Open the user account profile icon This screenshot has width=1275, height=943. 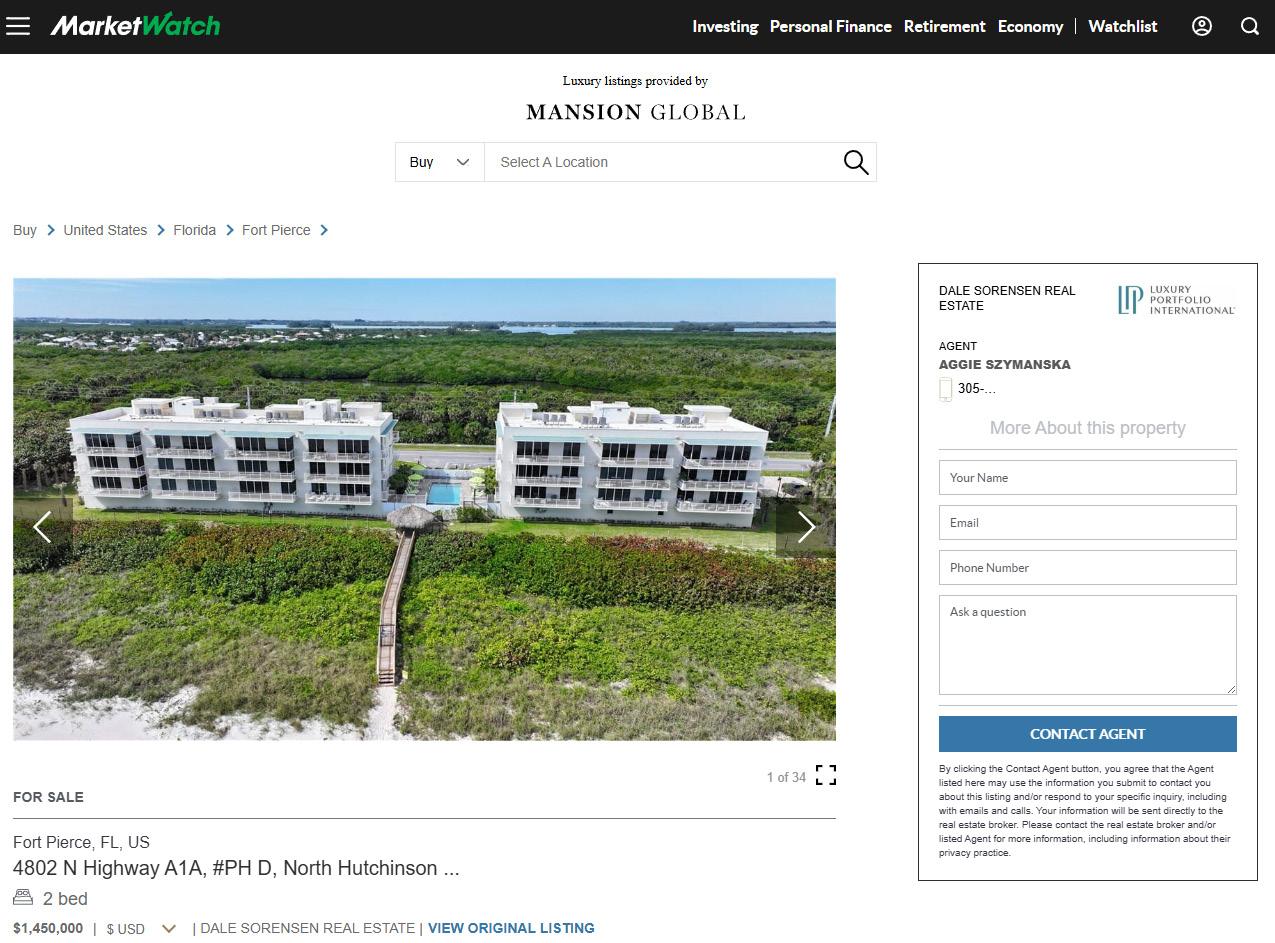click(x=1202, y=26)
